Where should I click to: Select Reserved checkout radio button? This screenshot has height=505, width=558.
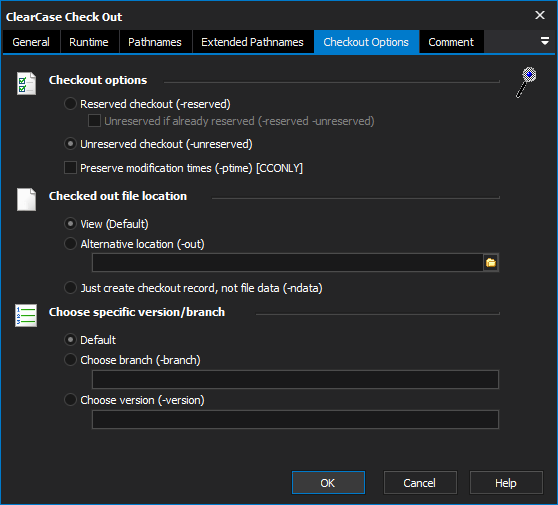[70, 104]
